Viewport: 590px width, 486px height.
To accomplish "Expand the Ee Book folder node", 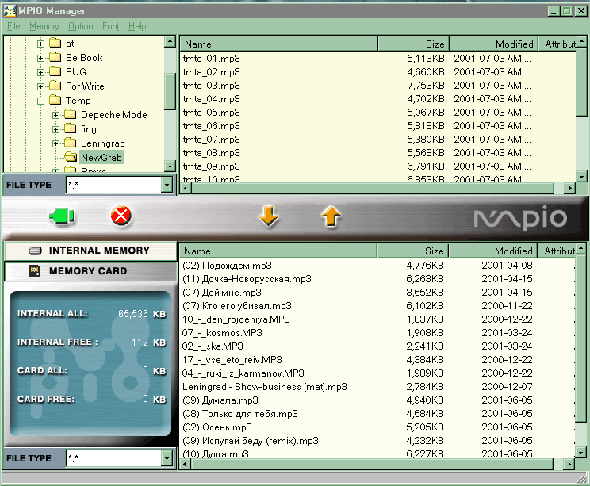I will coord(40,58).
